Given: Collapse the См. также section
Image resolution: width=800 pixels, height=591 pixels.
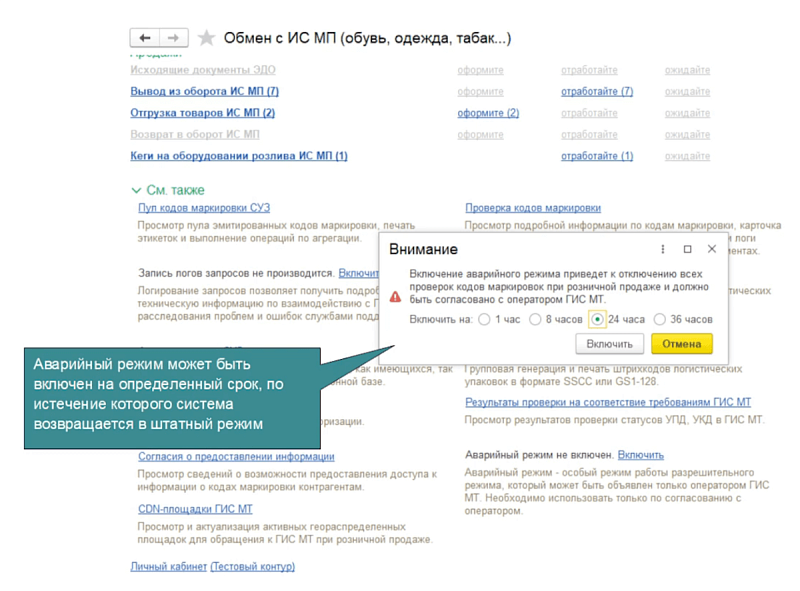Looking at the screenshot, I should click(136, 190).
